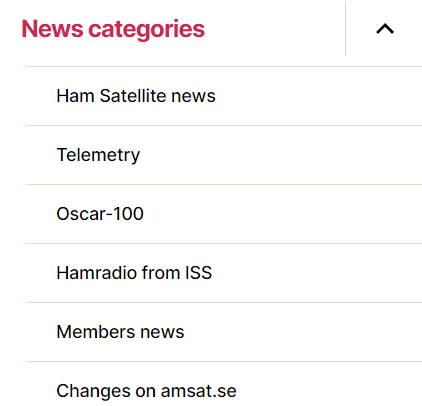Visit the Members news link
The image size is (422, 406).
(x=120, y=332)
